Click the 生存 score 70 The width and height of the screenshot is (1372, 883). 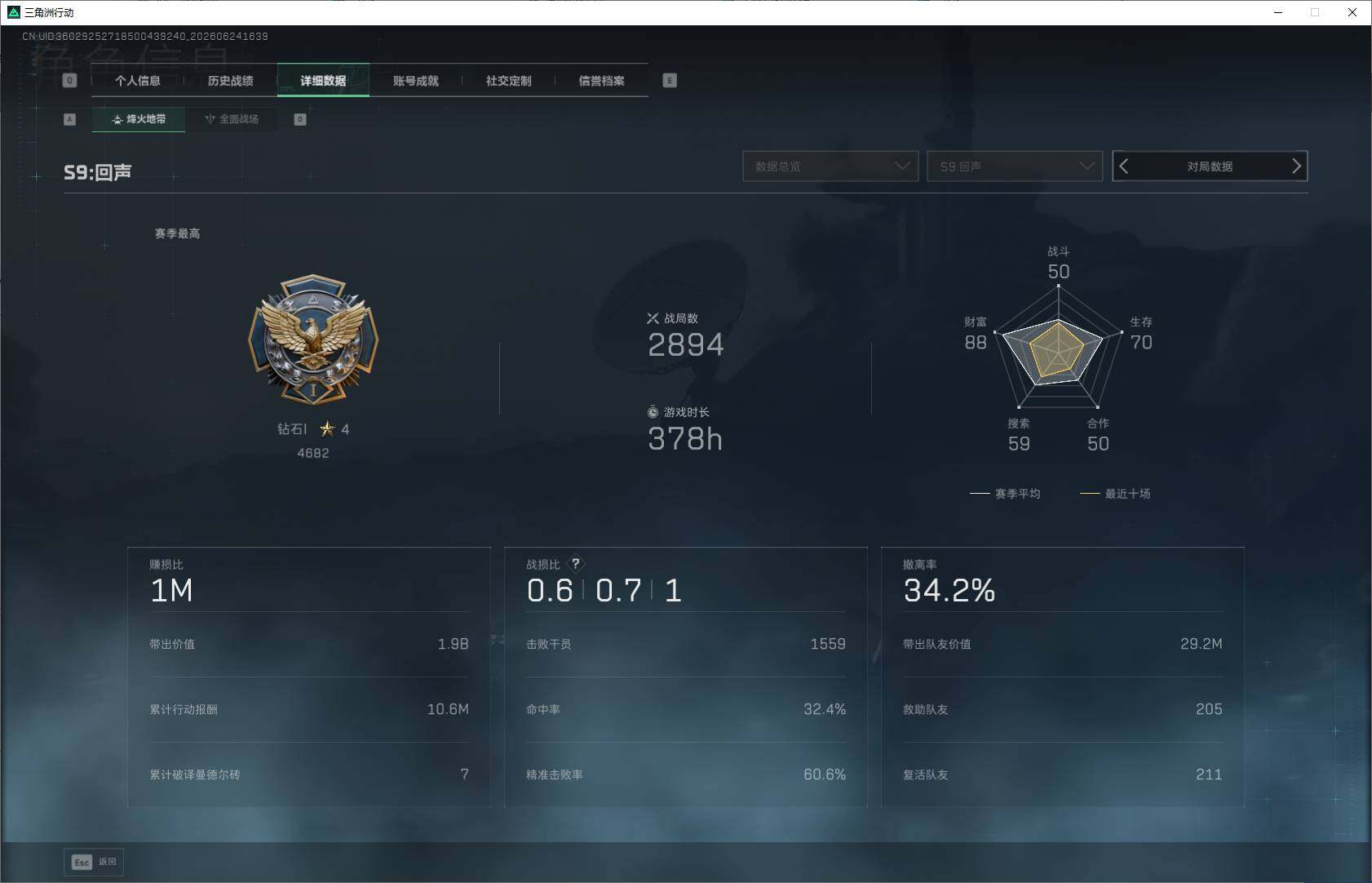(x=1141, y=343)
